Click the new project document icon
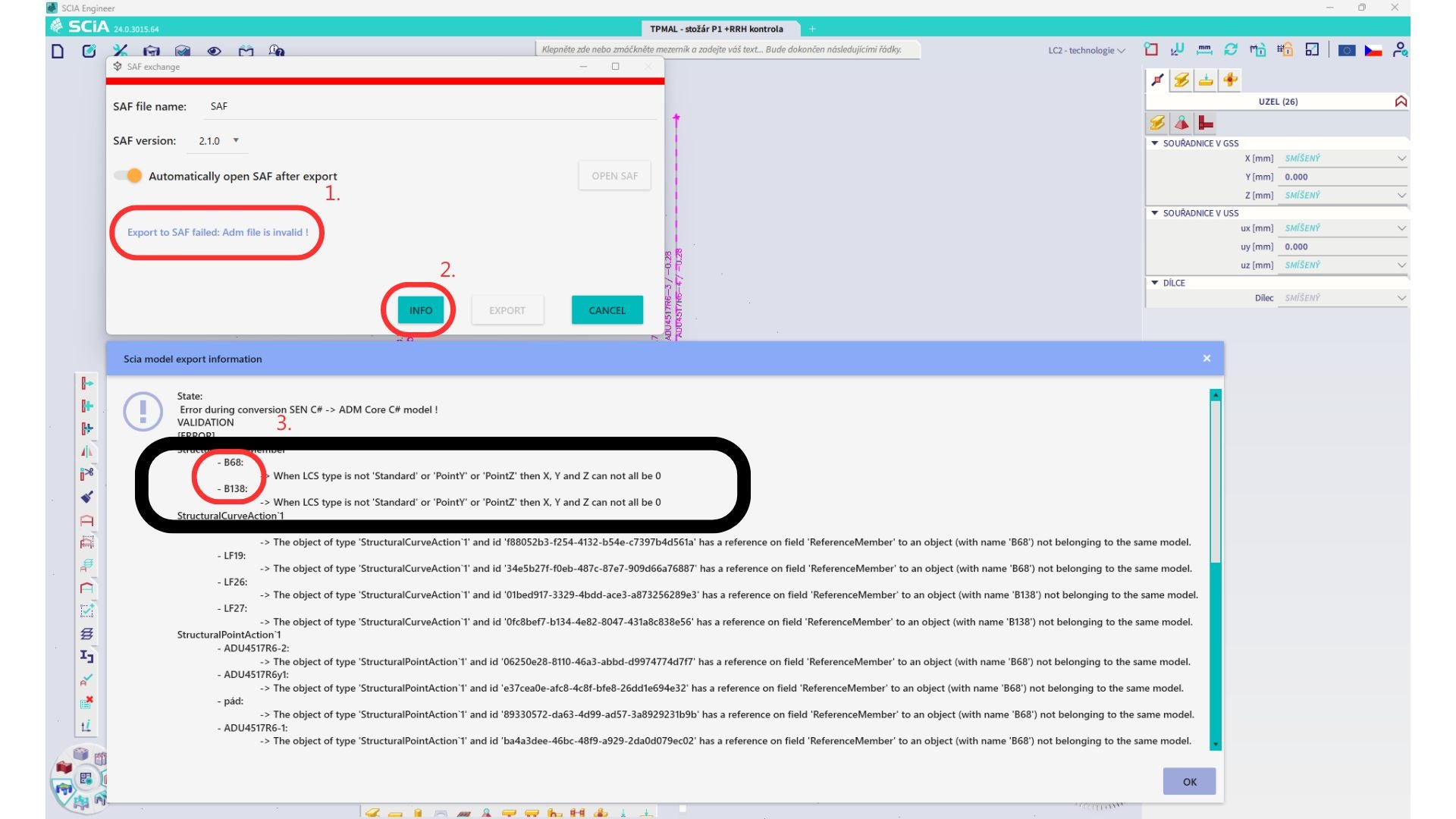Viewport: 1456px width, 819px height. click(x=58, y=51)
